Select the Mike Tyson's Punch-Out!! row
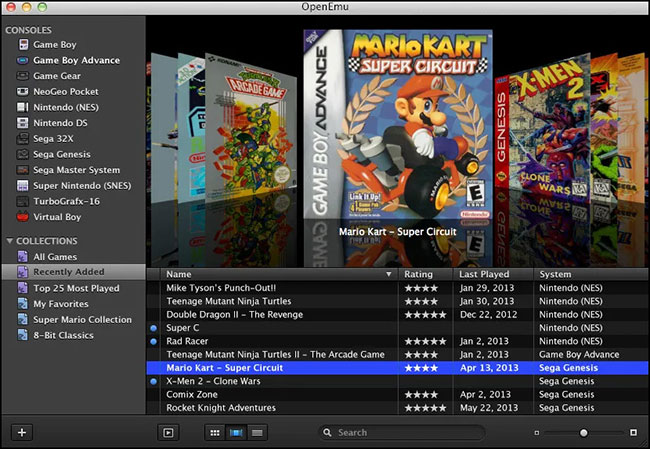Screen dimensions: 650x449 pyautogui.click(x=398, y=288)
